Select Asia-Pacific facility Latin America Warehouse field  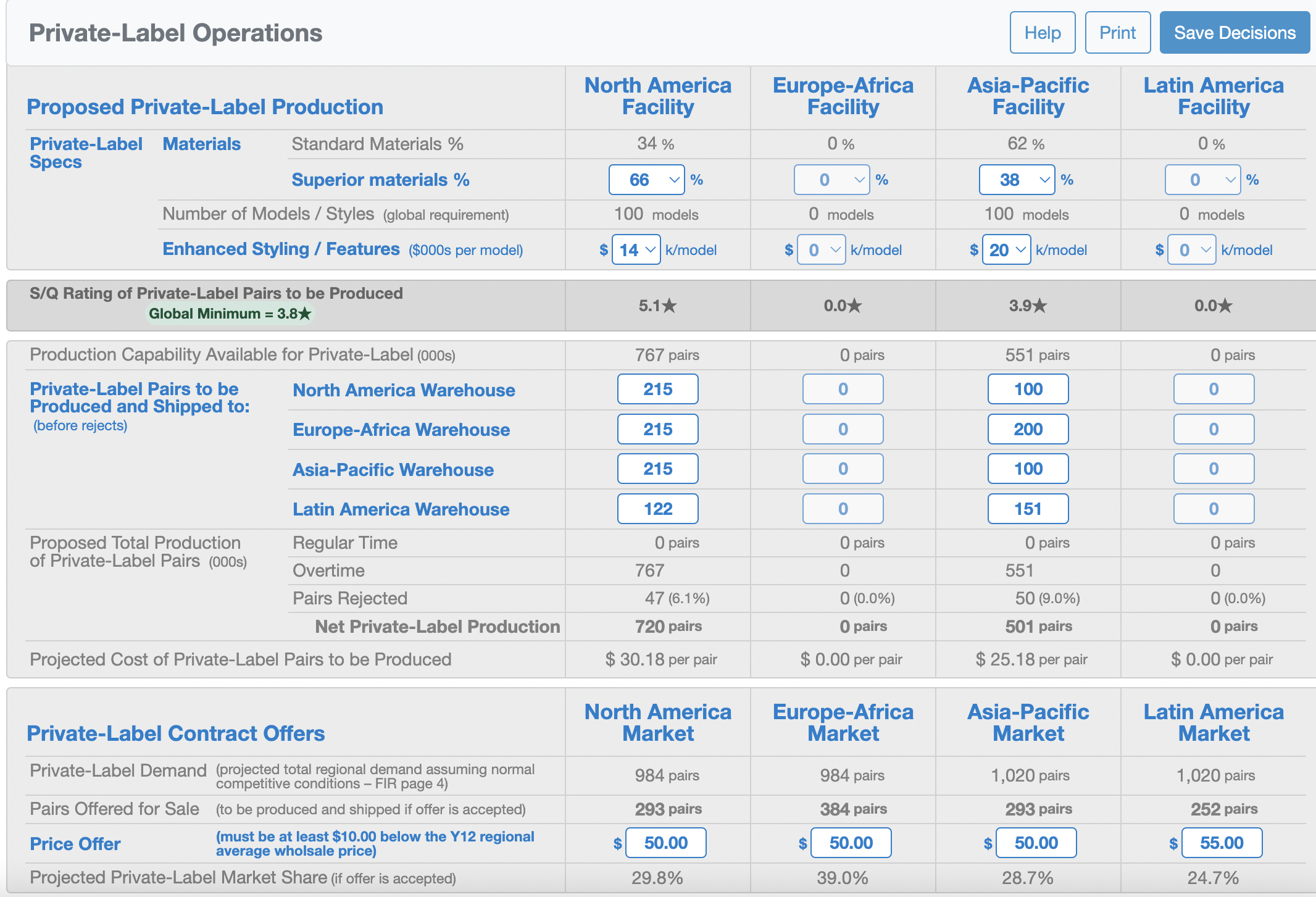[x=1028, y=509]
